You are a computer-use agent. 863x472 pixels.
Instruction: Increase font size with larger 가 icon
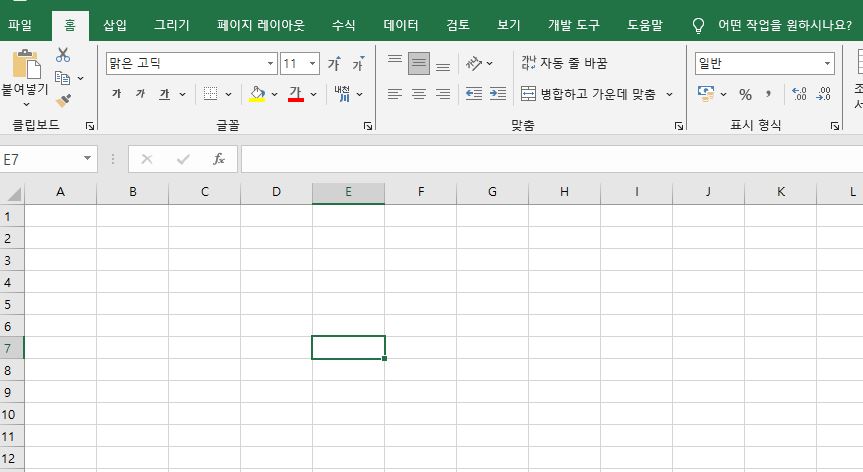pos(334,63)
